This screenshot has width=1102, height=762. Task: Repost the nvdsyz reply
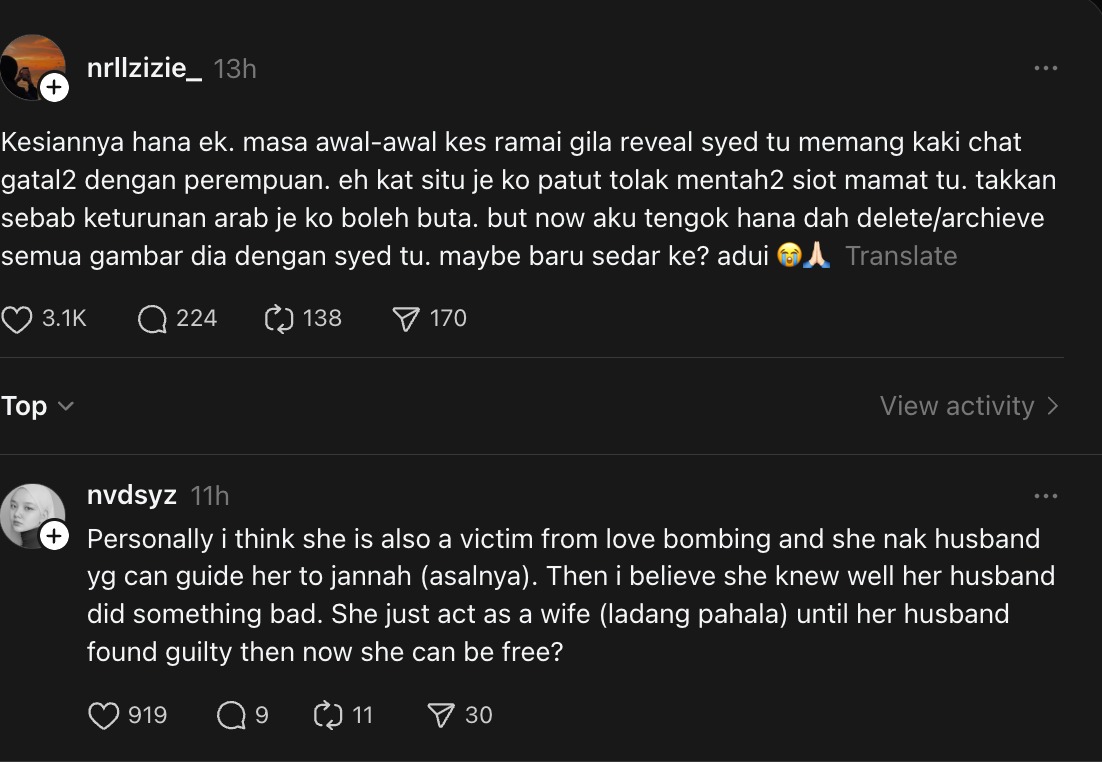(328, 716)
